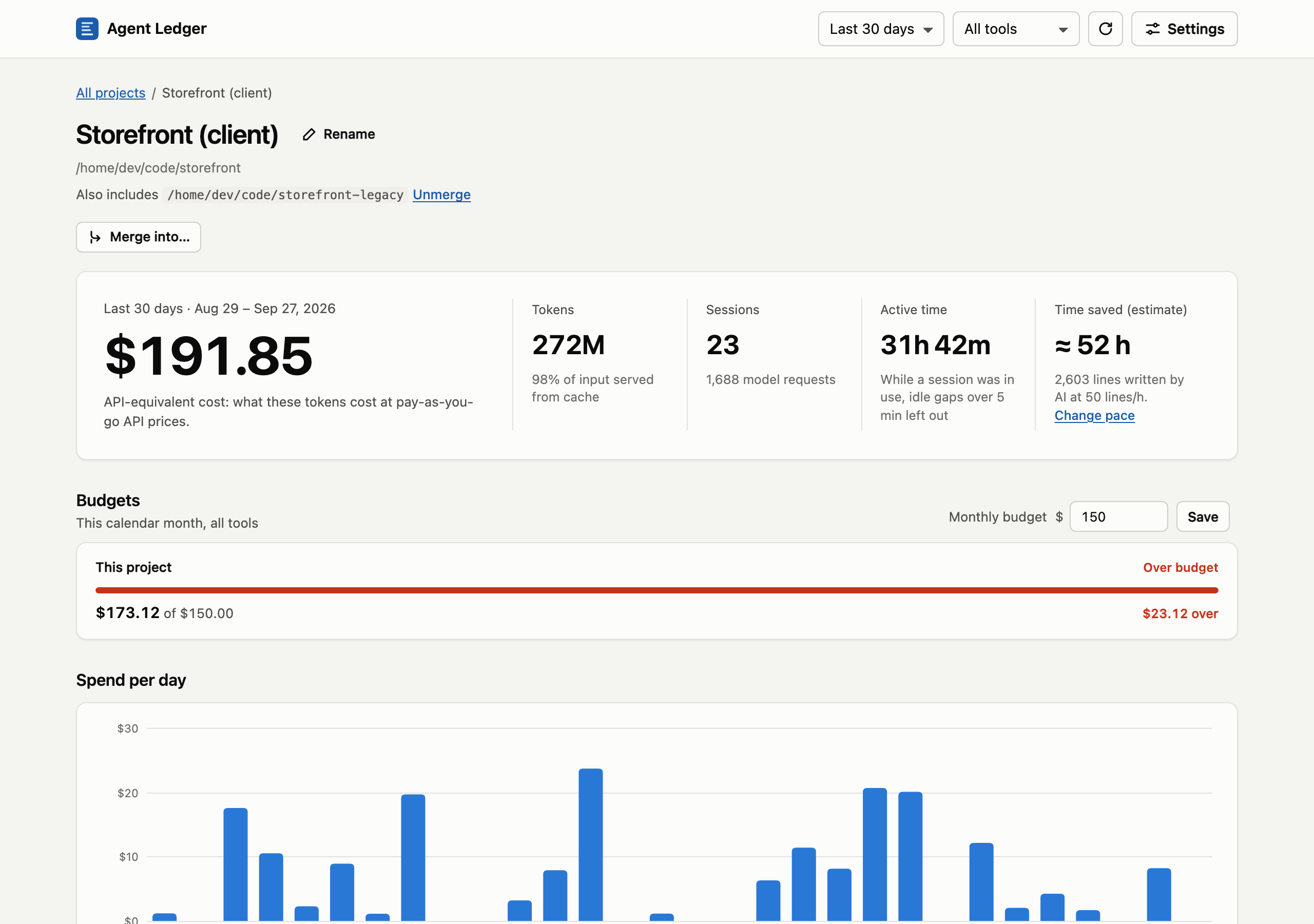Click the Agent Ledger logo icon

coord(87,29)
